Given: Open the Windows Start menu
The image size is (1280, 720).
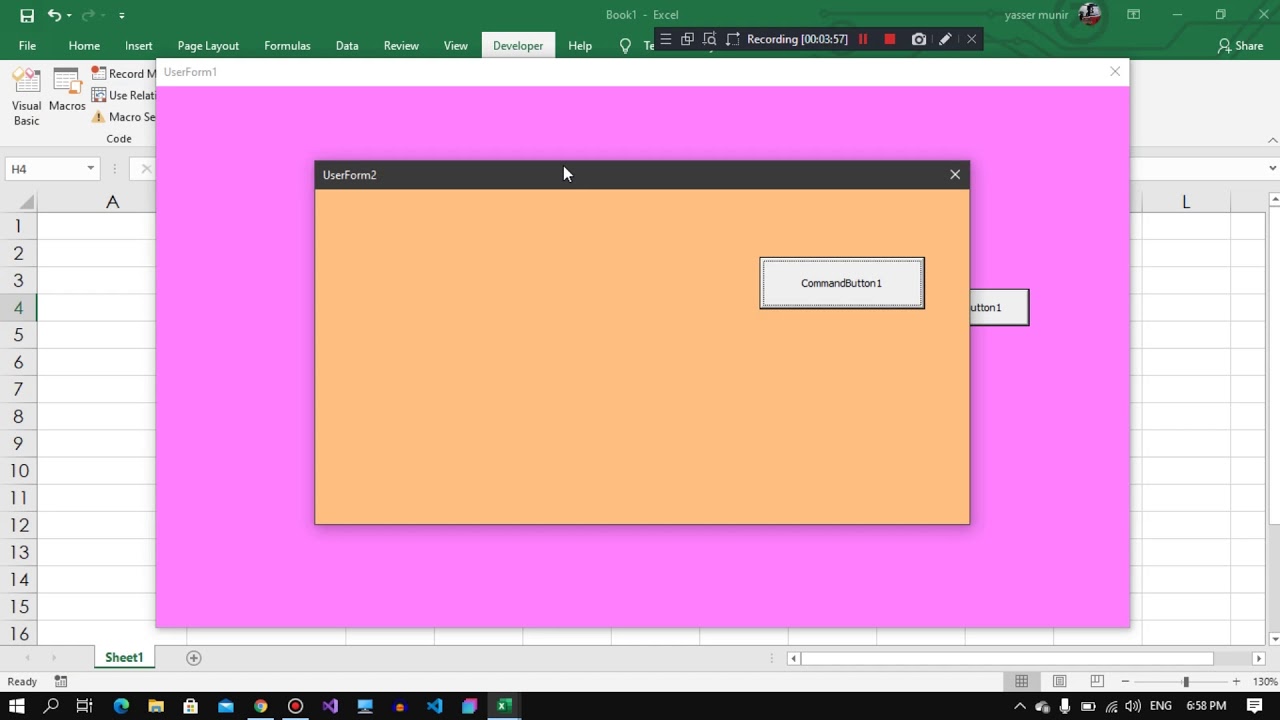Looking at the screenshot, I should [17, 706].
